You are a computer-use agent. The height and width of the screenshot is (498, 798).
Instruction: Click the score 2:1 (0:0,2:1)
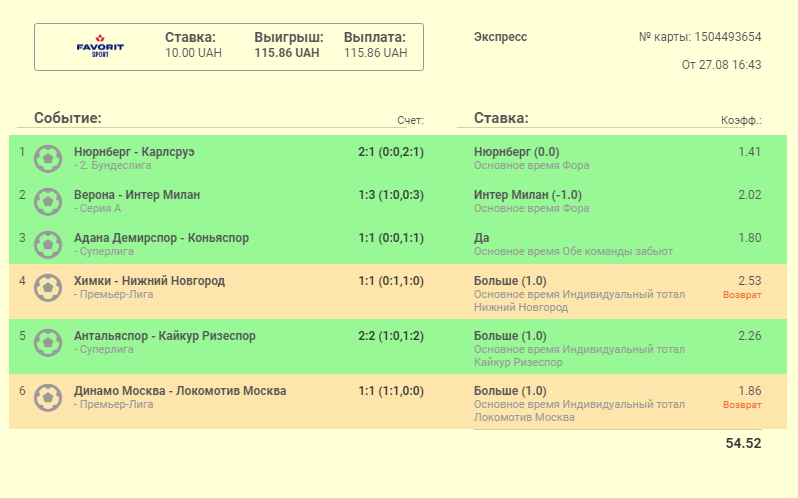(391, 152)
